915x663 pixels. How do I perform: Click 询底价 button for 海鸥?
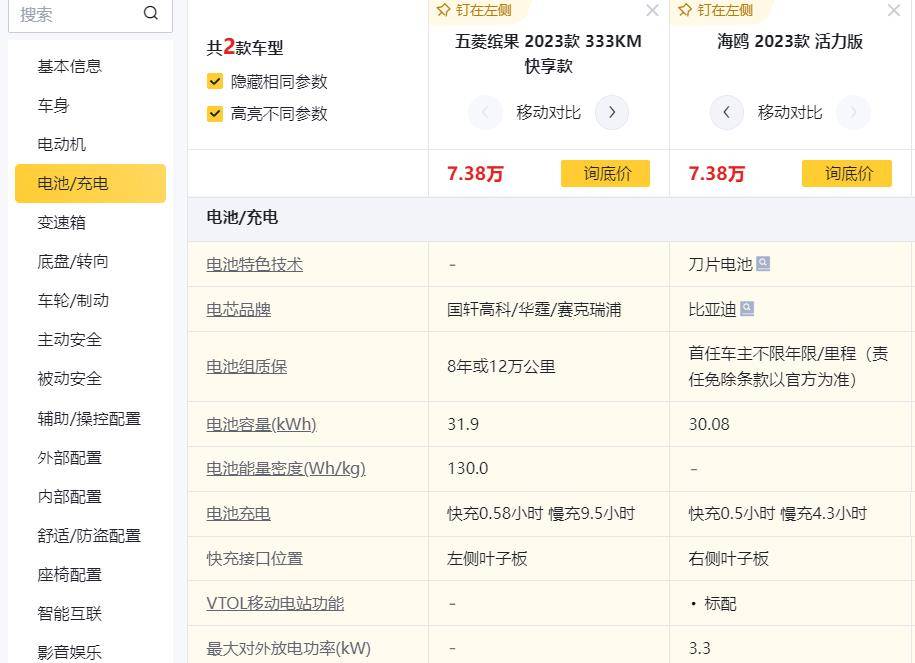[x=847, y=173]
